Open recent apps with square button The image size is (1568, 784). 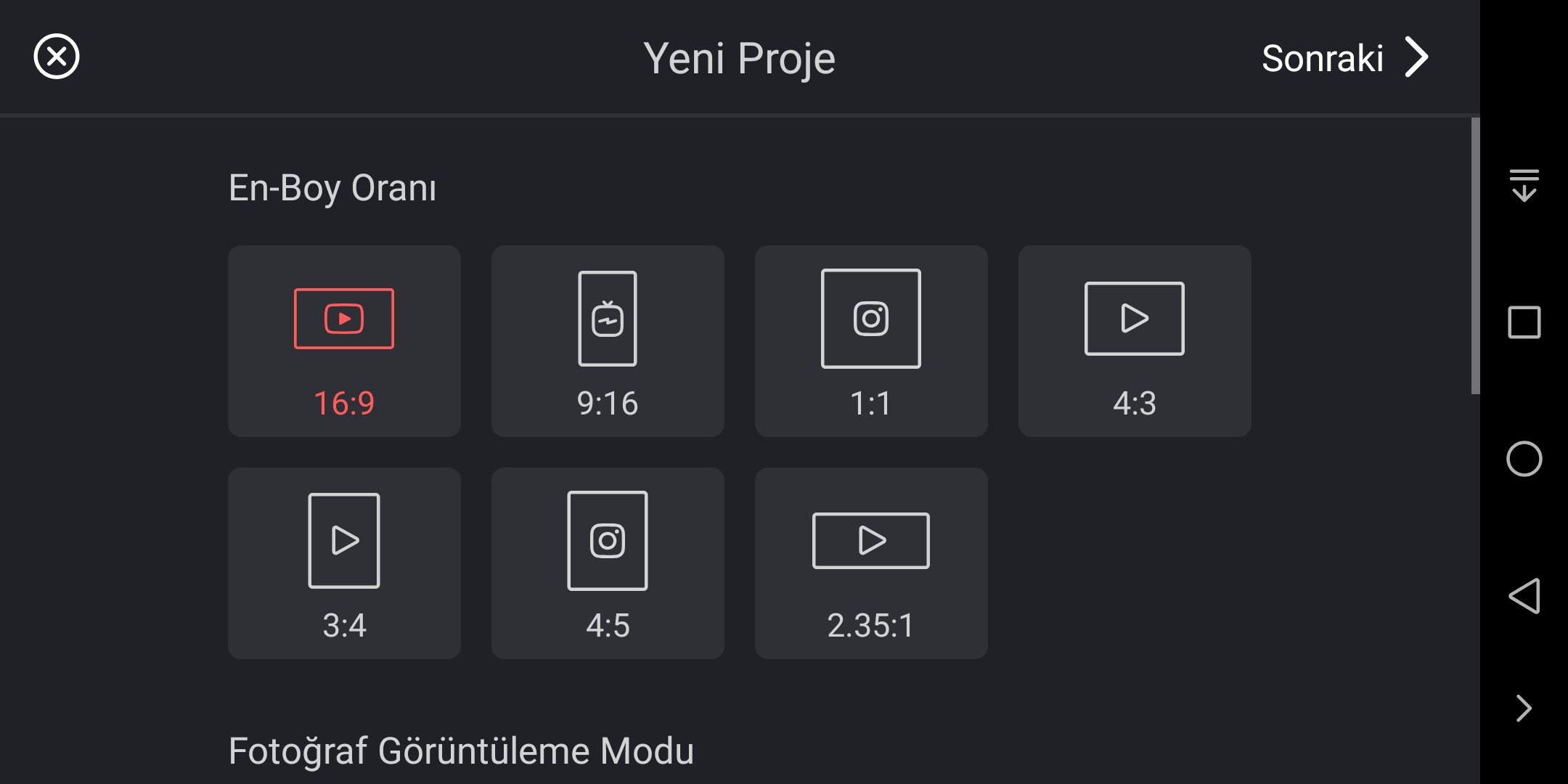[x=1524, y=322]
